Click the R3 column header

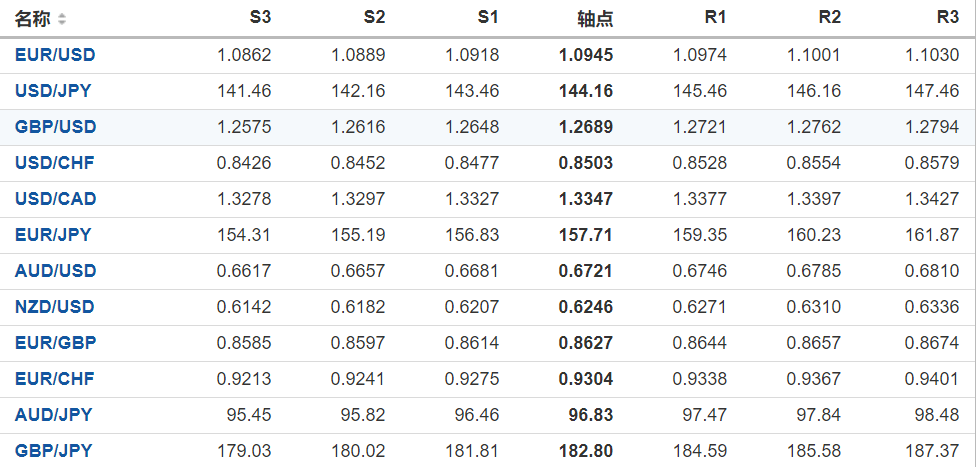coord(948,18)
